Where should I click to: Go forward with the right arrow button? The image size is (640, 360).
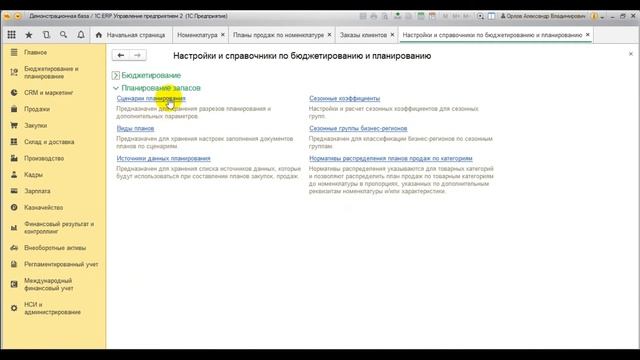click(138, 55)
